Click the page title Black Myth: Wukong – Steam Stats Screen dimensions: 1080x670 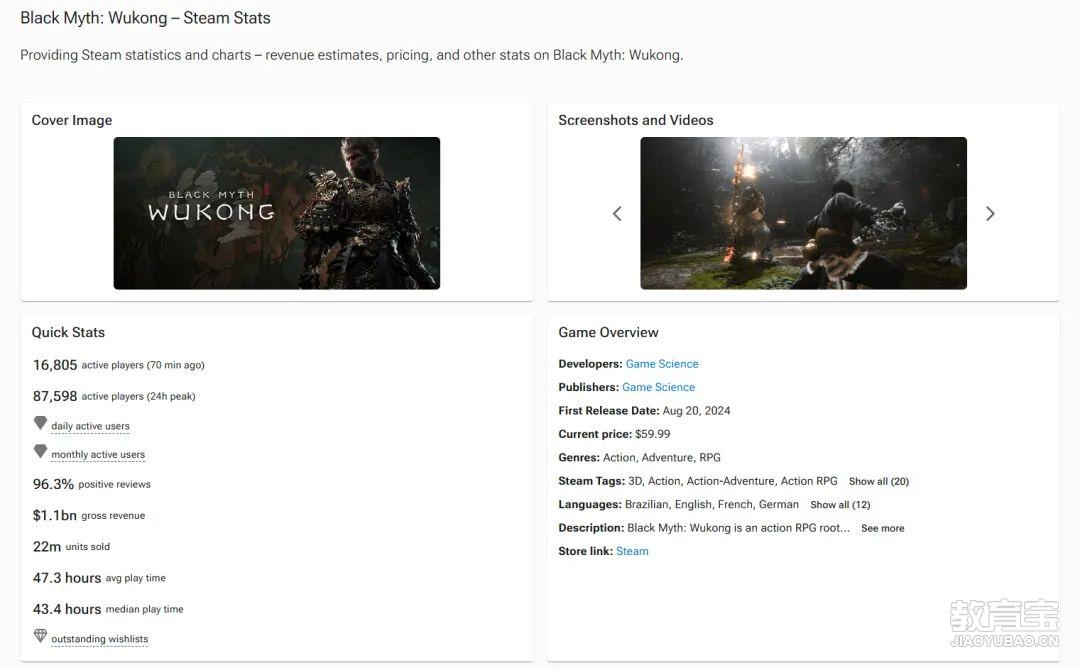tap(145, 18)
